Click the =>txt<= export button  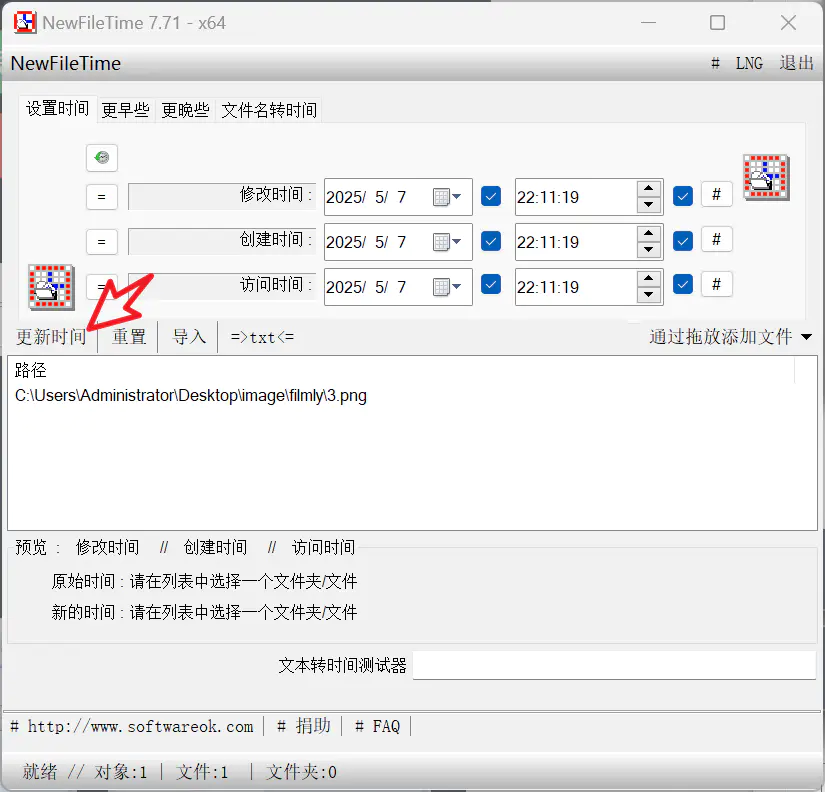click(x=262, y=337)
